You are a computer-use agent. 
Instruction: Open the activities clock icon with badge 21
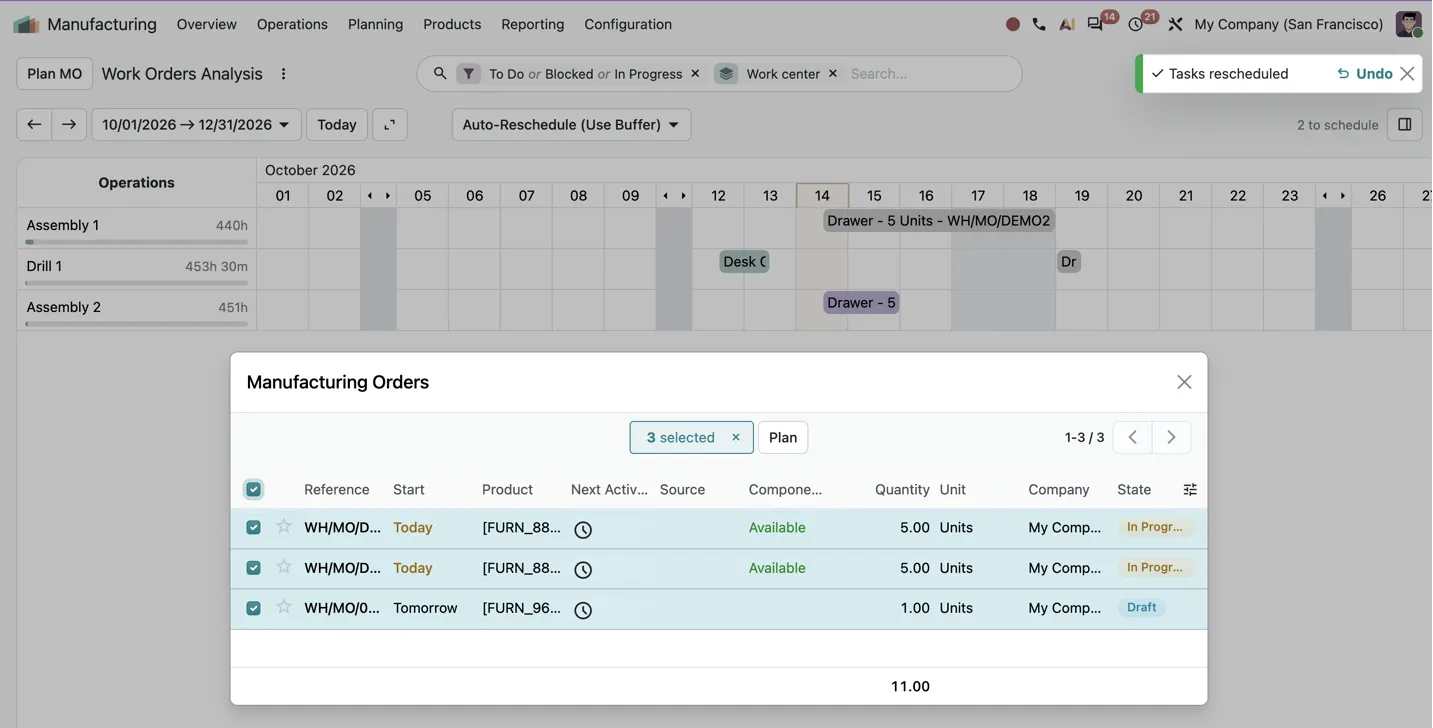[1136, 24]
